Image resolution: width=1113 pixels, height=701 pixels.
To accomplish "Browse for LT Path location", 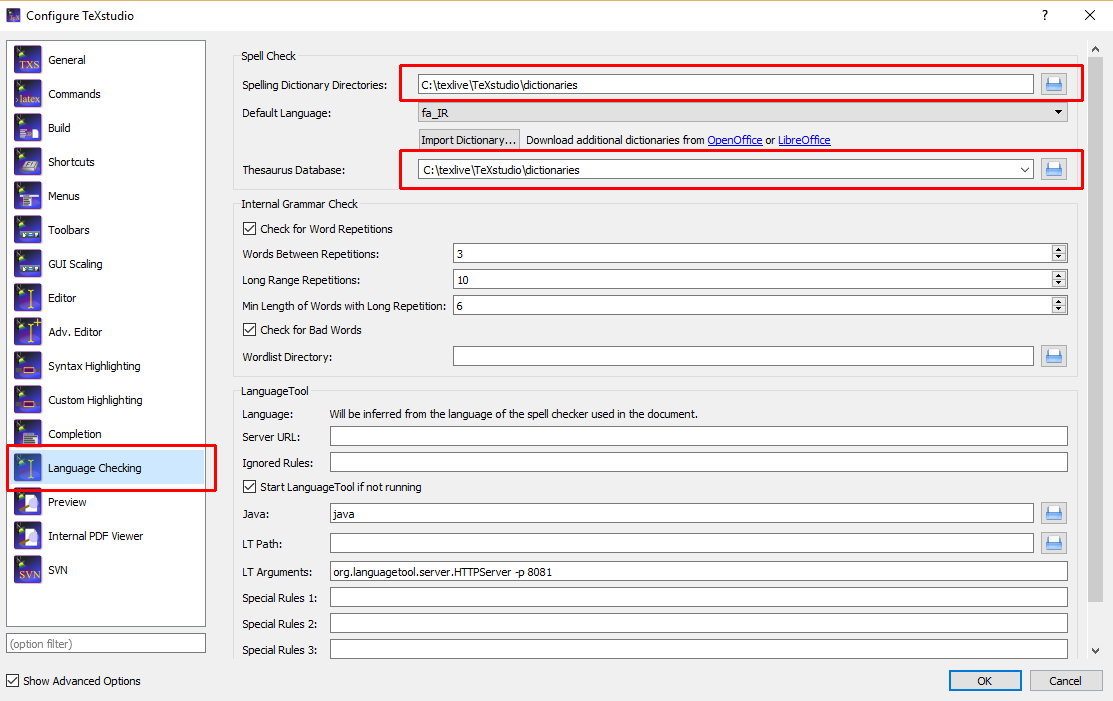I will point(1054,543).
